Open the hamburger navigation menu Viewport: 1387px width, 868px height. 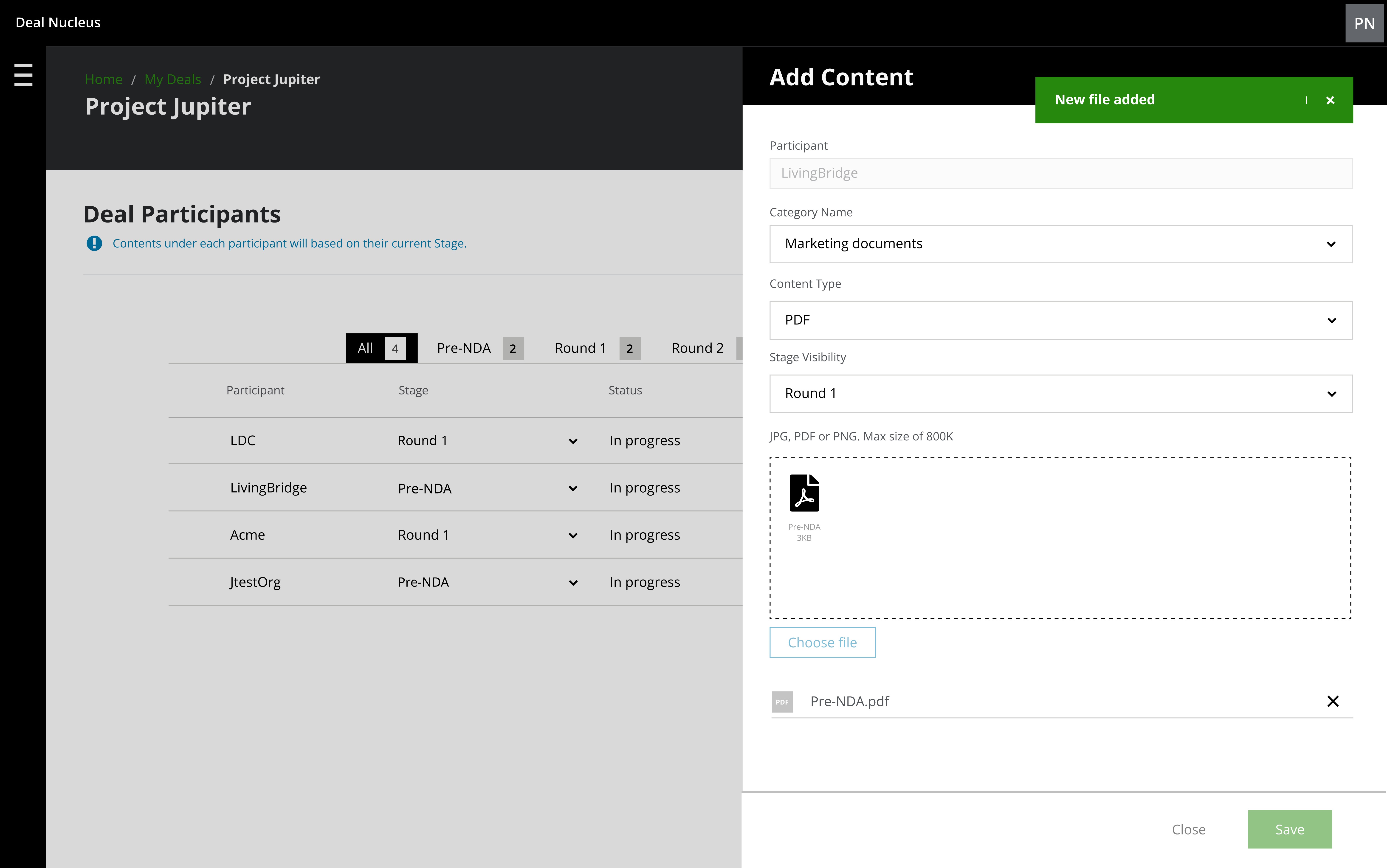click(23, 75)
